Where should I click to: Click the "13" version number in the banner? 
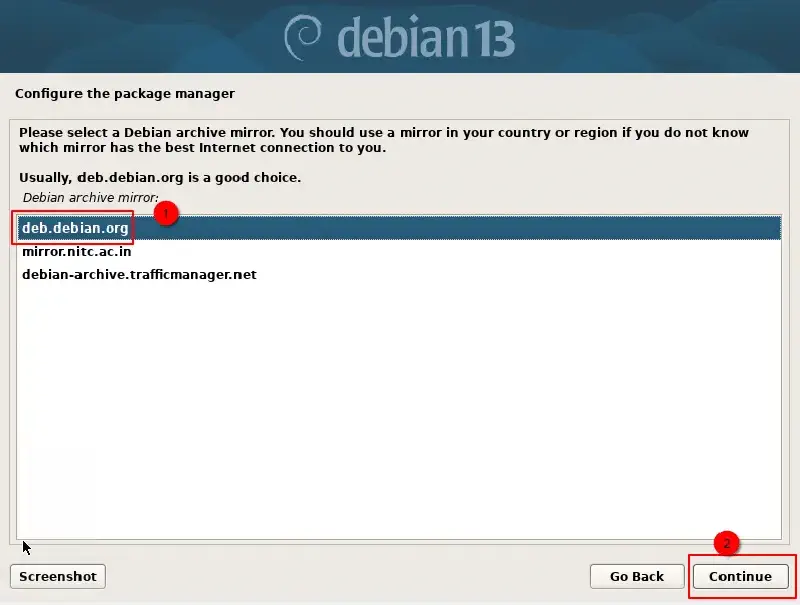493,39
